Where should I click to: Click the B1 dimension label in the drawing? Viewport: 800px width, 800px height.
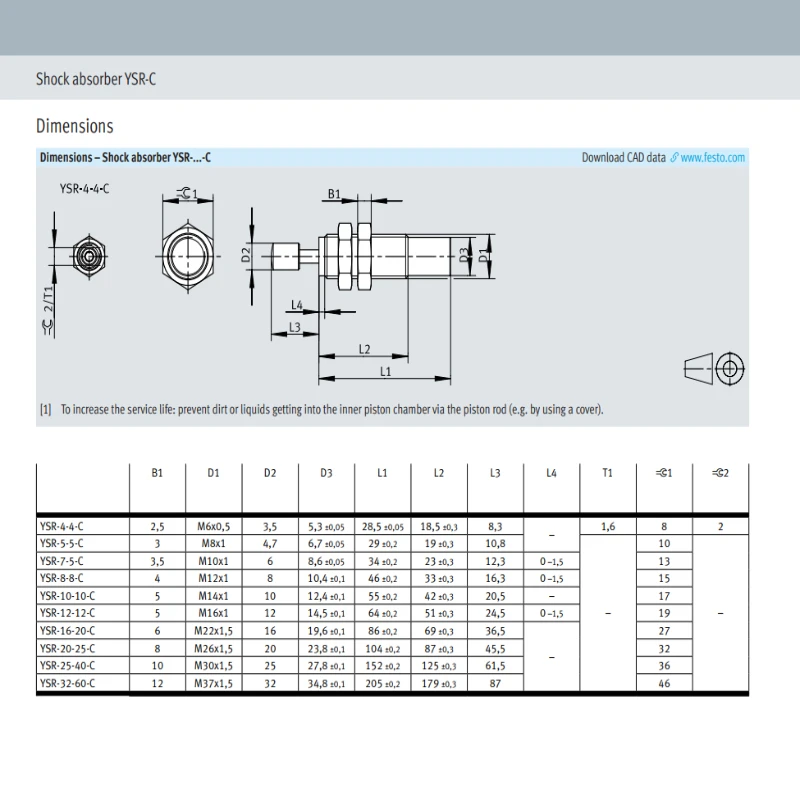[x=334, y=194]
